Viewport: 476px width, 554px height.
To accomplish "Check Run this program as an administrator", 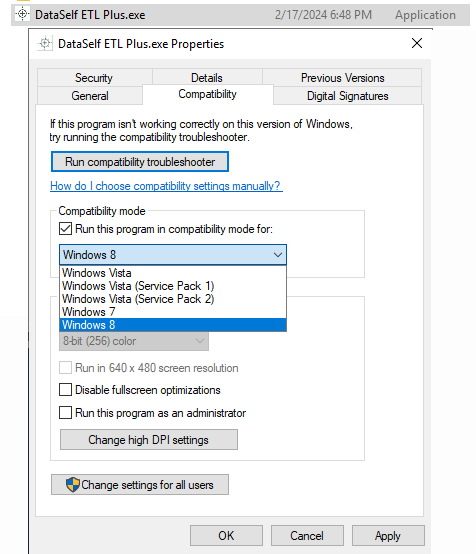I will 65,412.
